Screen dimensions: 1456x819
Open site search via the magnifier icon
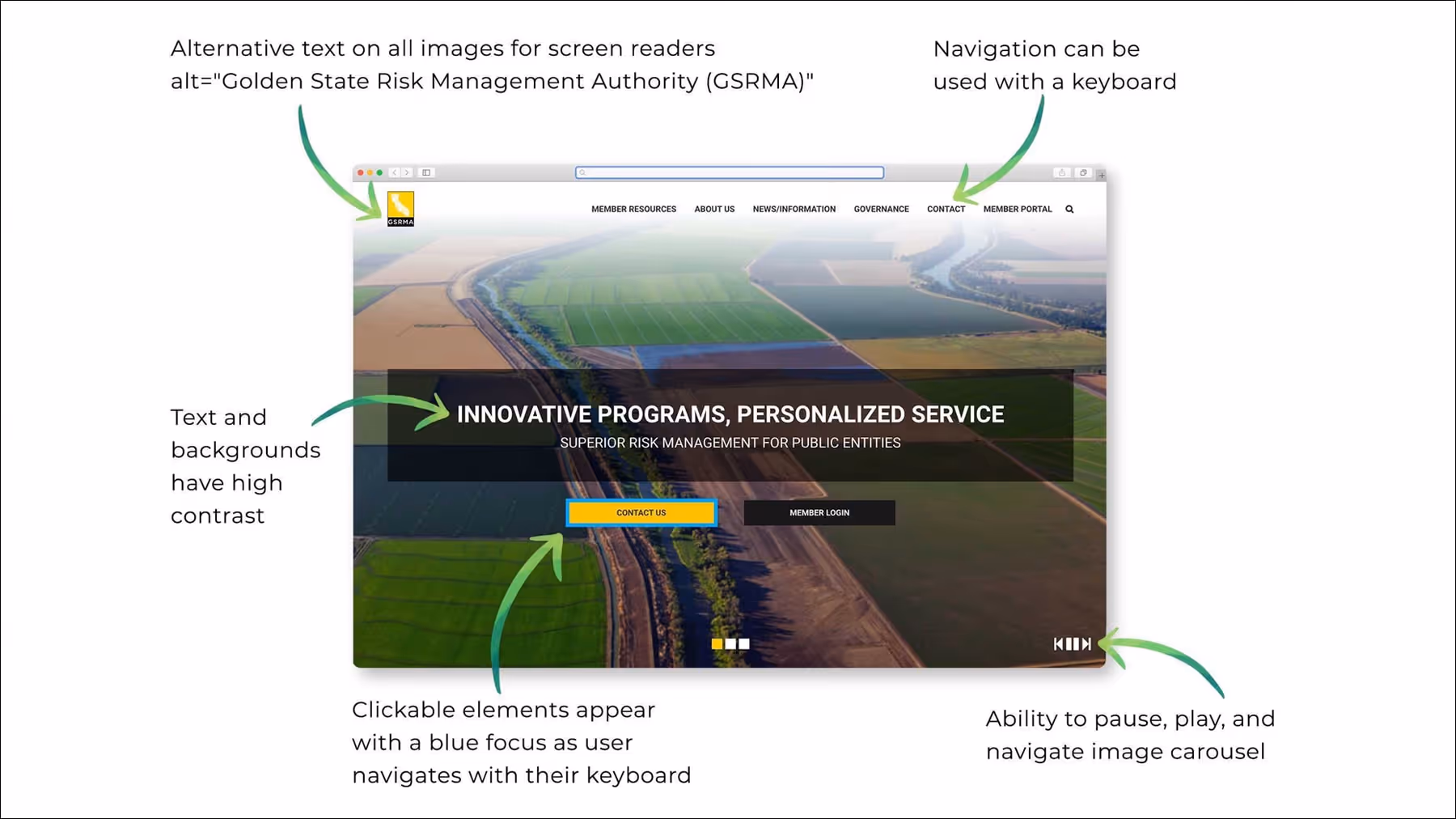click(x=1069, y=209)
